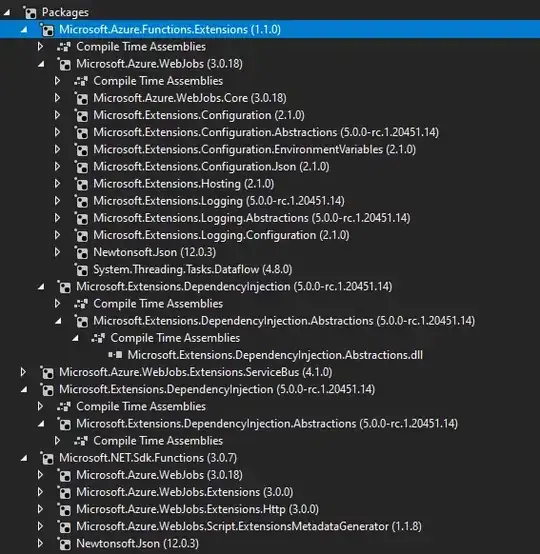Select 'Microsoft.Azure.WebJobs.Script.ExtensionsMetadataGenerator (1.1.8)' text
This screenshot has height=554, width=540.
249,526
